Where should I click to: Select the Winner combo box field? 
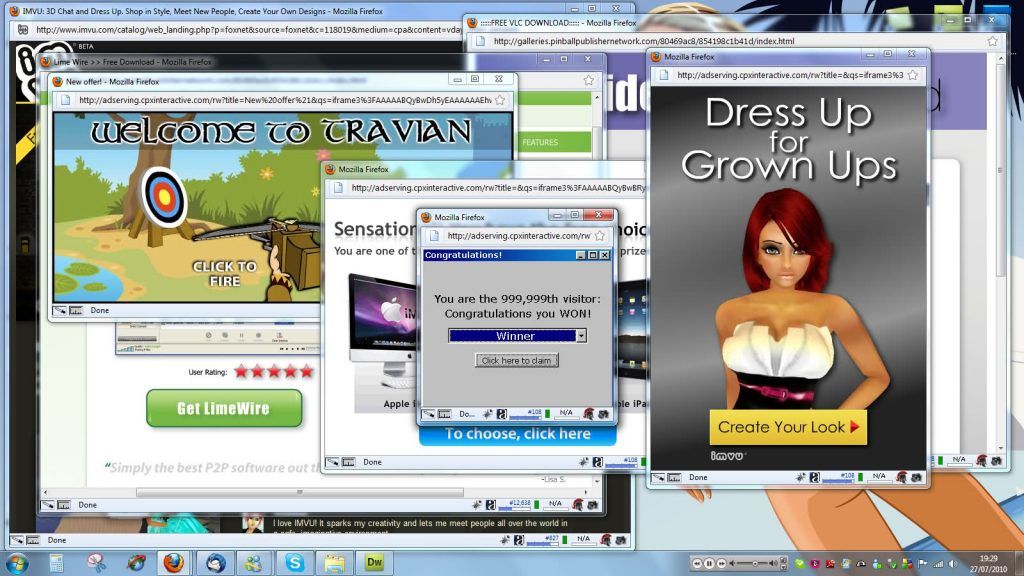click(511, 336)
